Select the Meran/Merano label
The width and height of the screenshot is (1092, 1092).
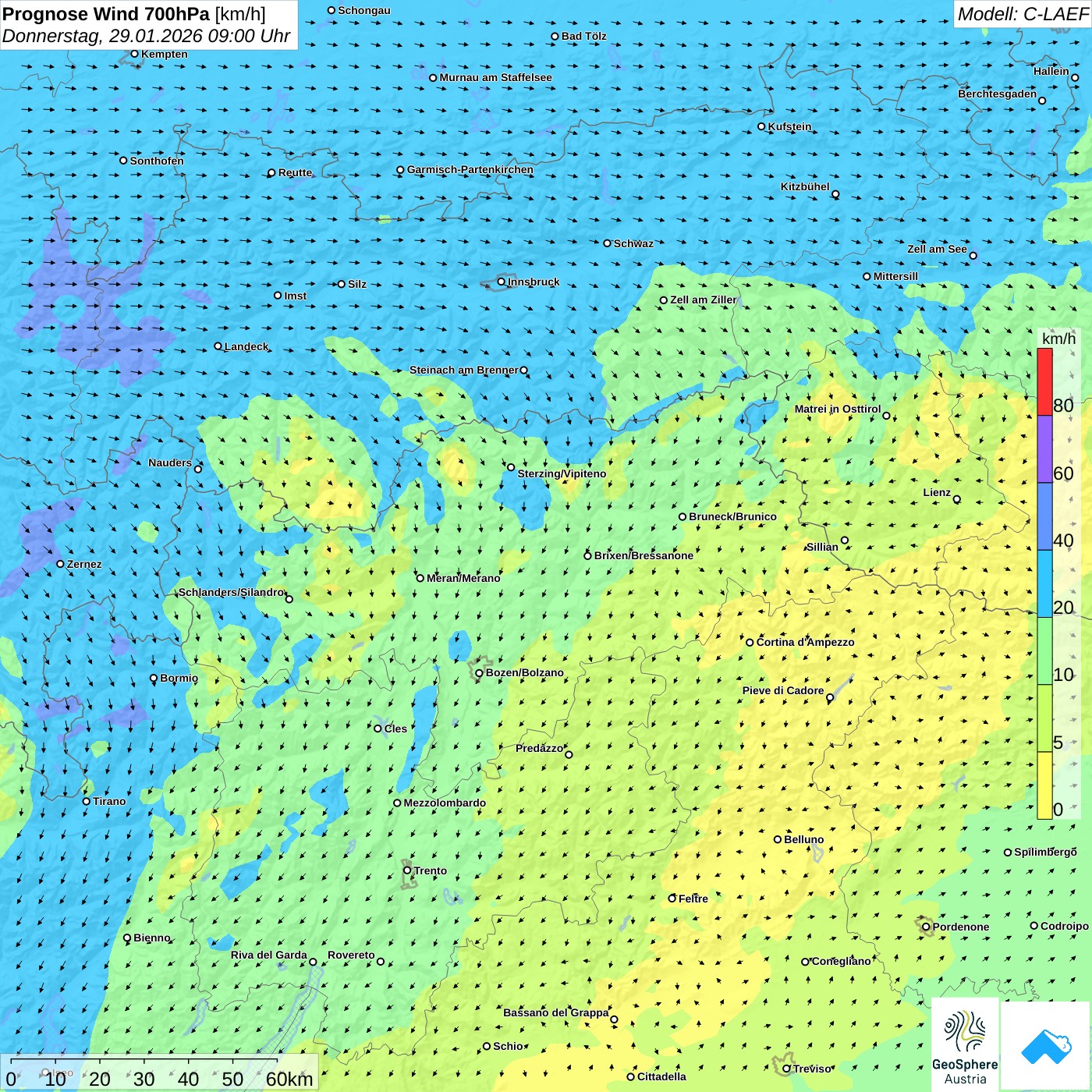click(x=463, y=578)
